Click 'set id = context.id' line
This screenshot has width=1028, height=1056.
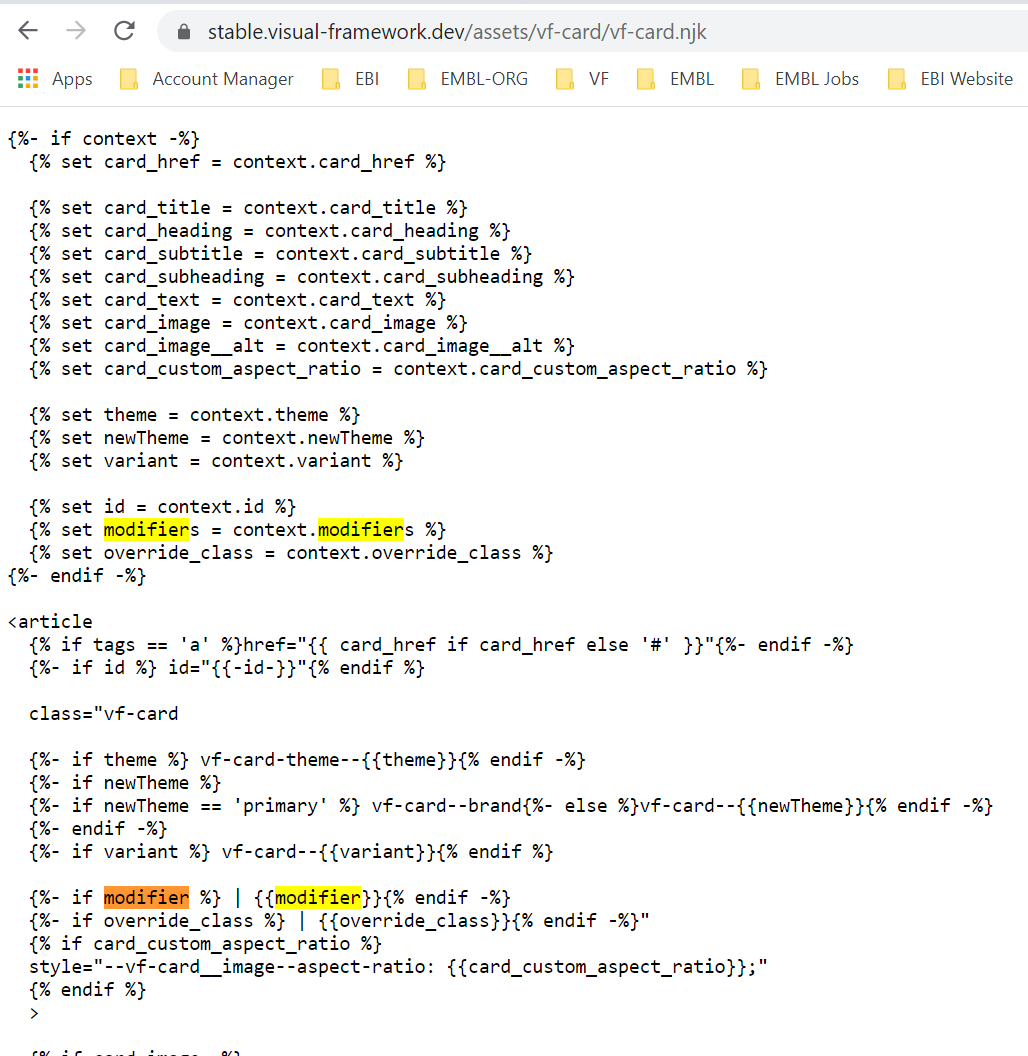point(162,507)
